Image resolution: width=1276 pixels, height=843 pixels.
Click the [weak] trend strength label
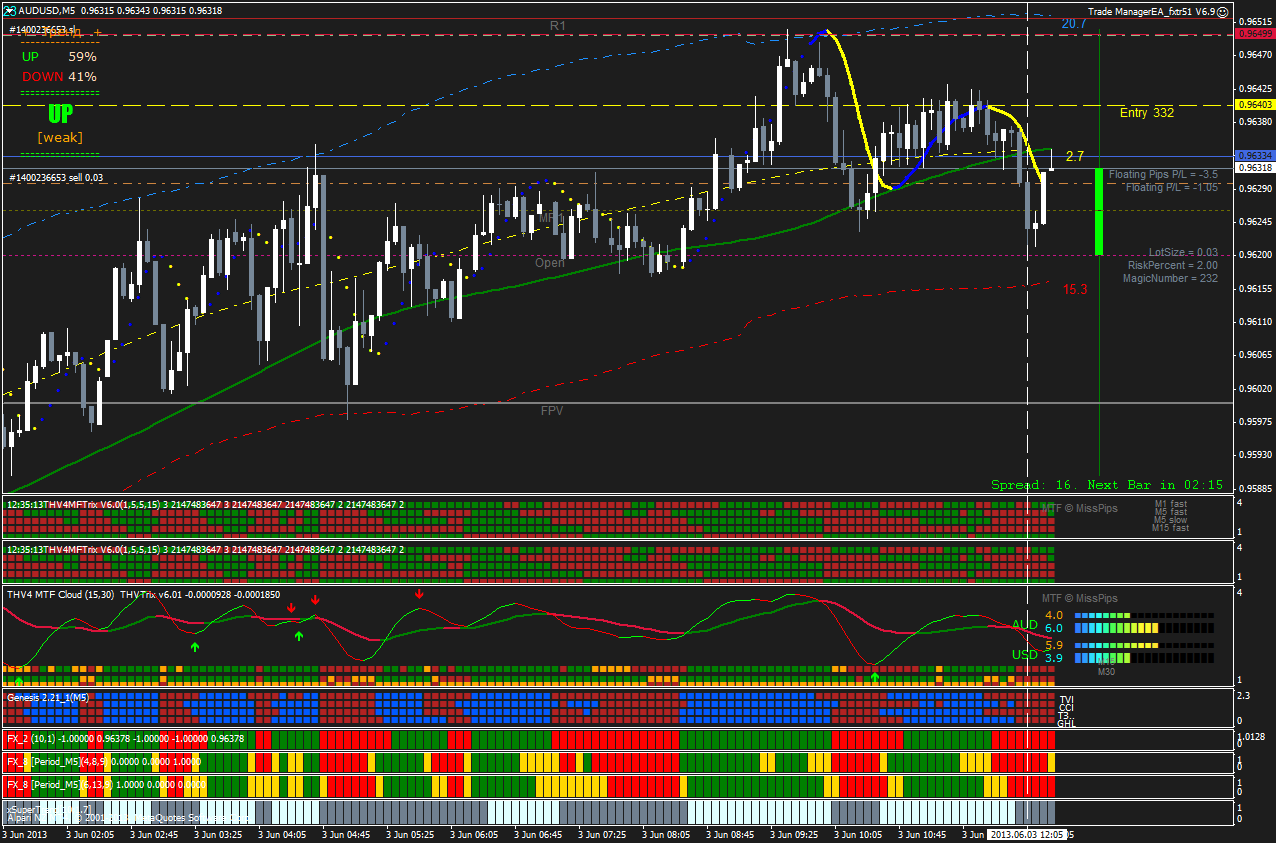click(x=60, y=137)
